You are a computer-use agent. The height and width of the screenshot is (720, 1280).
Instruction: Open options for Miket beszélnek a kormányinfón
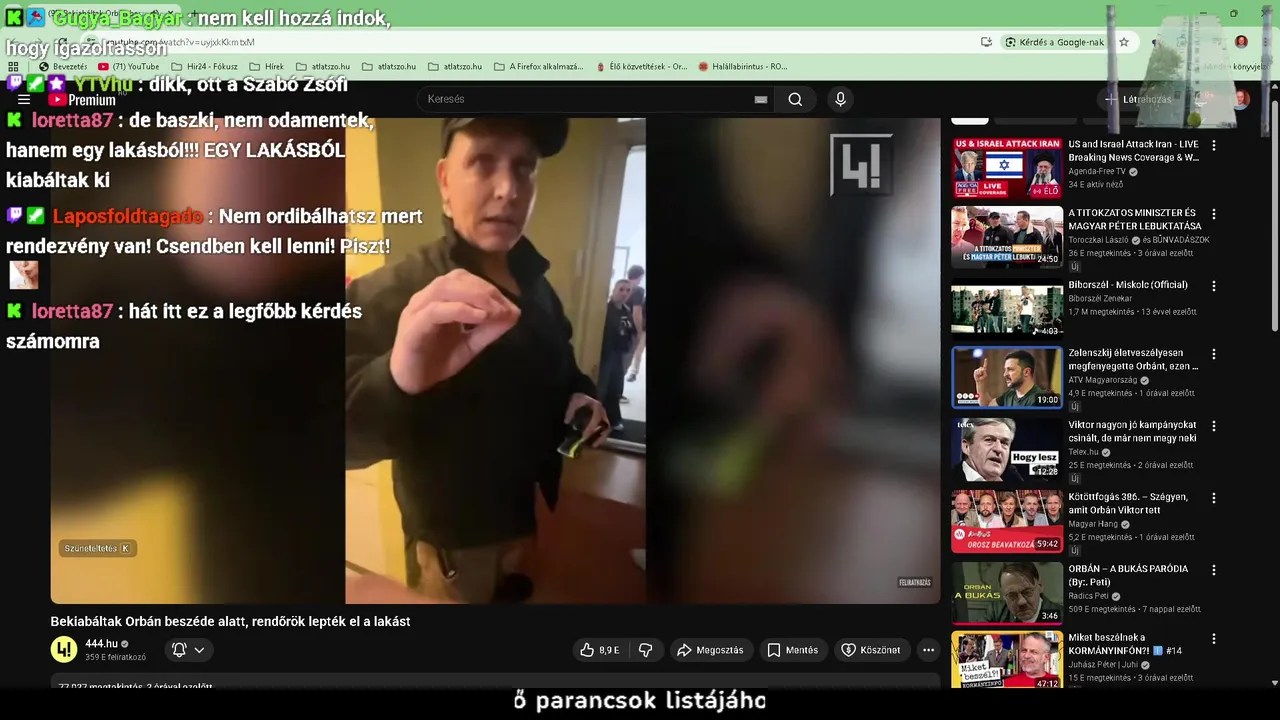pos(1214,639)
